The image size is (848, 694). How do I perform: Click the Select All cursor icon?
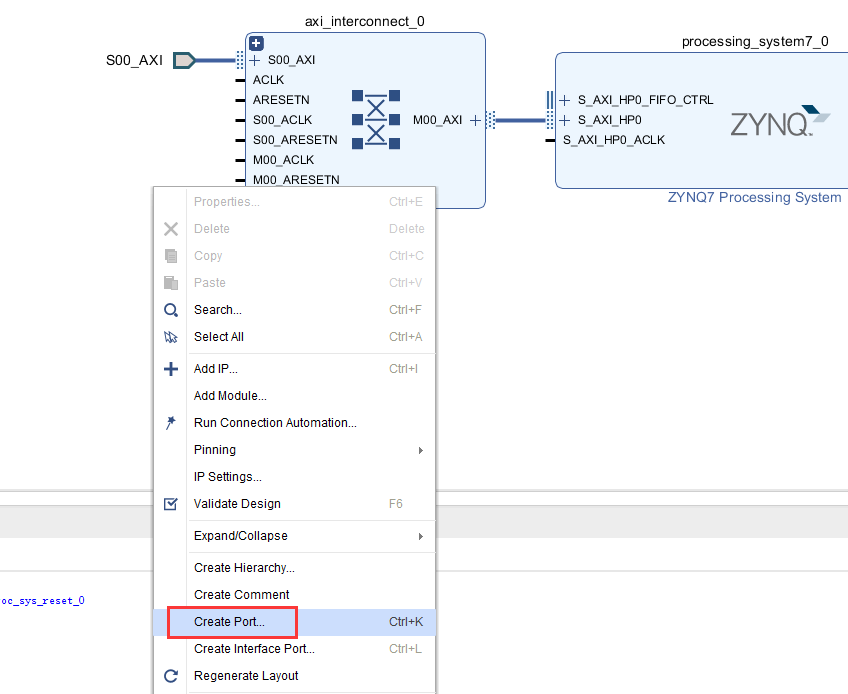tap(171, 337)
